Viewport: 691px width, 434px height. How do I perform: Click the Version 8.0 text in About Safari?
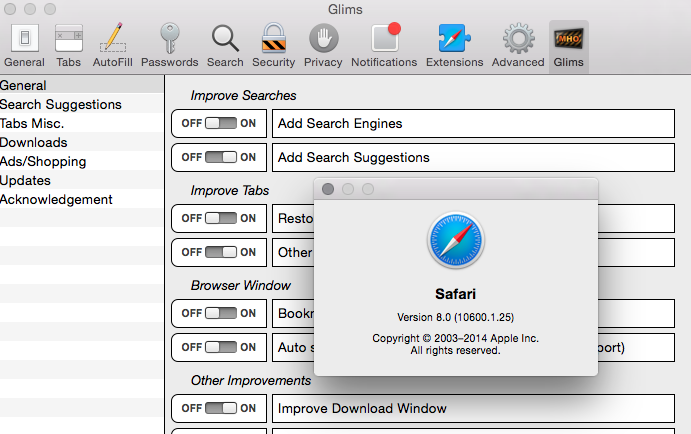(456, 317)
